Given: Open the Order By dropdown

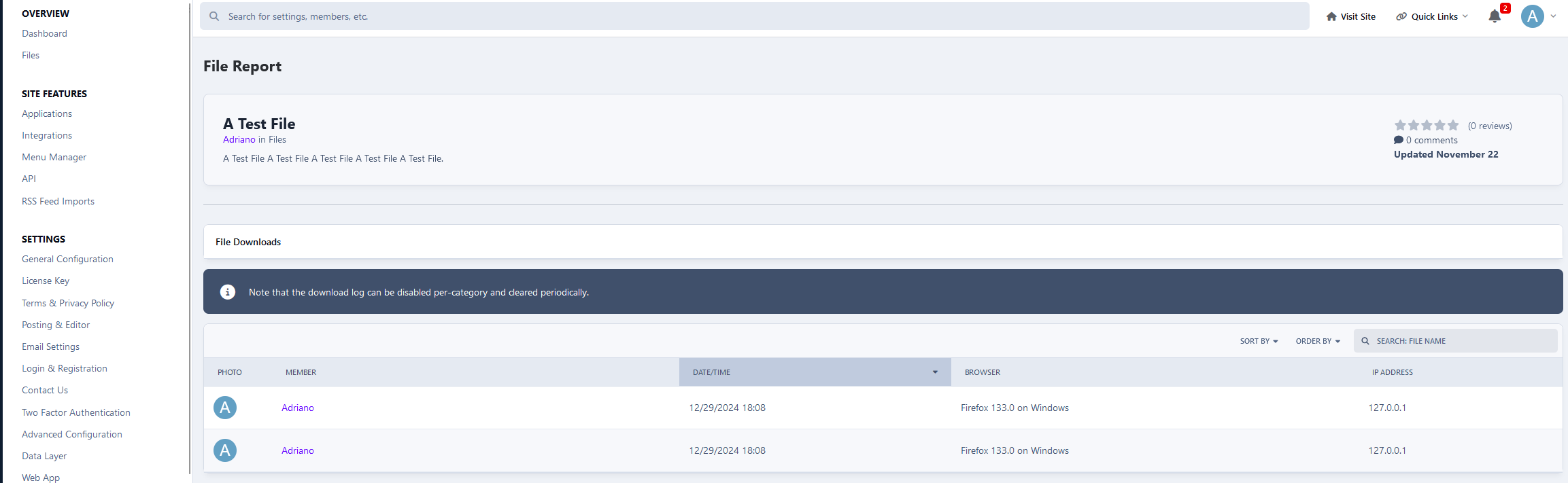Looking at the screenshot, I should point(1317,341).
